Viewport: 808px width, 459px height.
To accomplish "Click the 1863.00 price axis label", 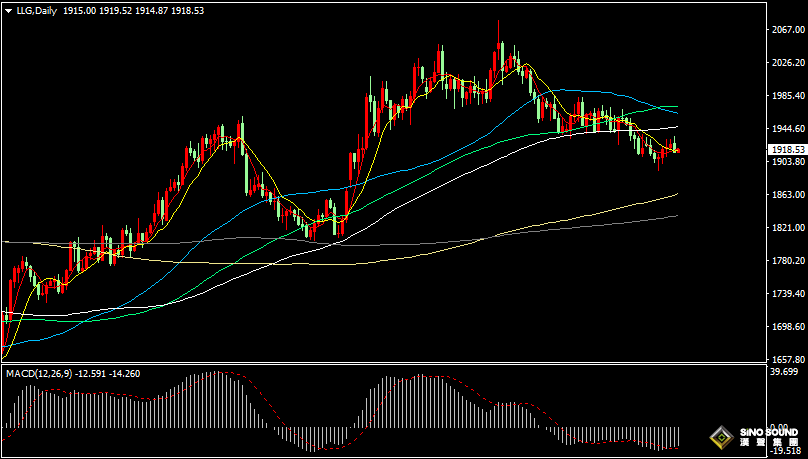I will [786, 195].
